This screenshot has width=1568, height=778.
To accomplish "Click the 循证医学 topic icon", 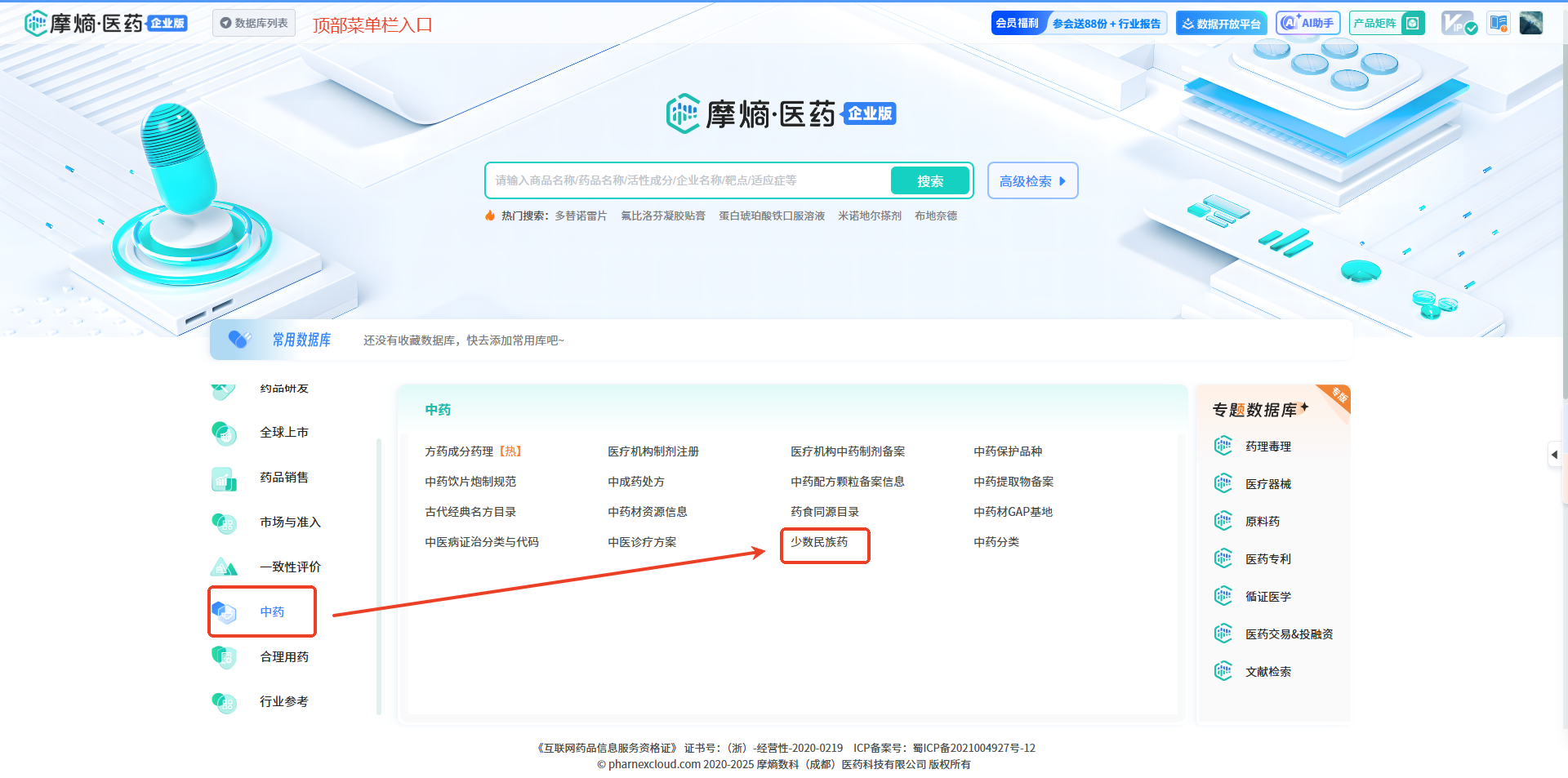I will pos(1223,596).
